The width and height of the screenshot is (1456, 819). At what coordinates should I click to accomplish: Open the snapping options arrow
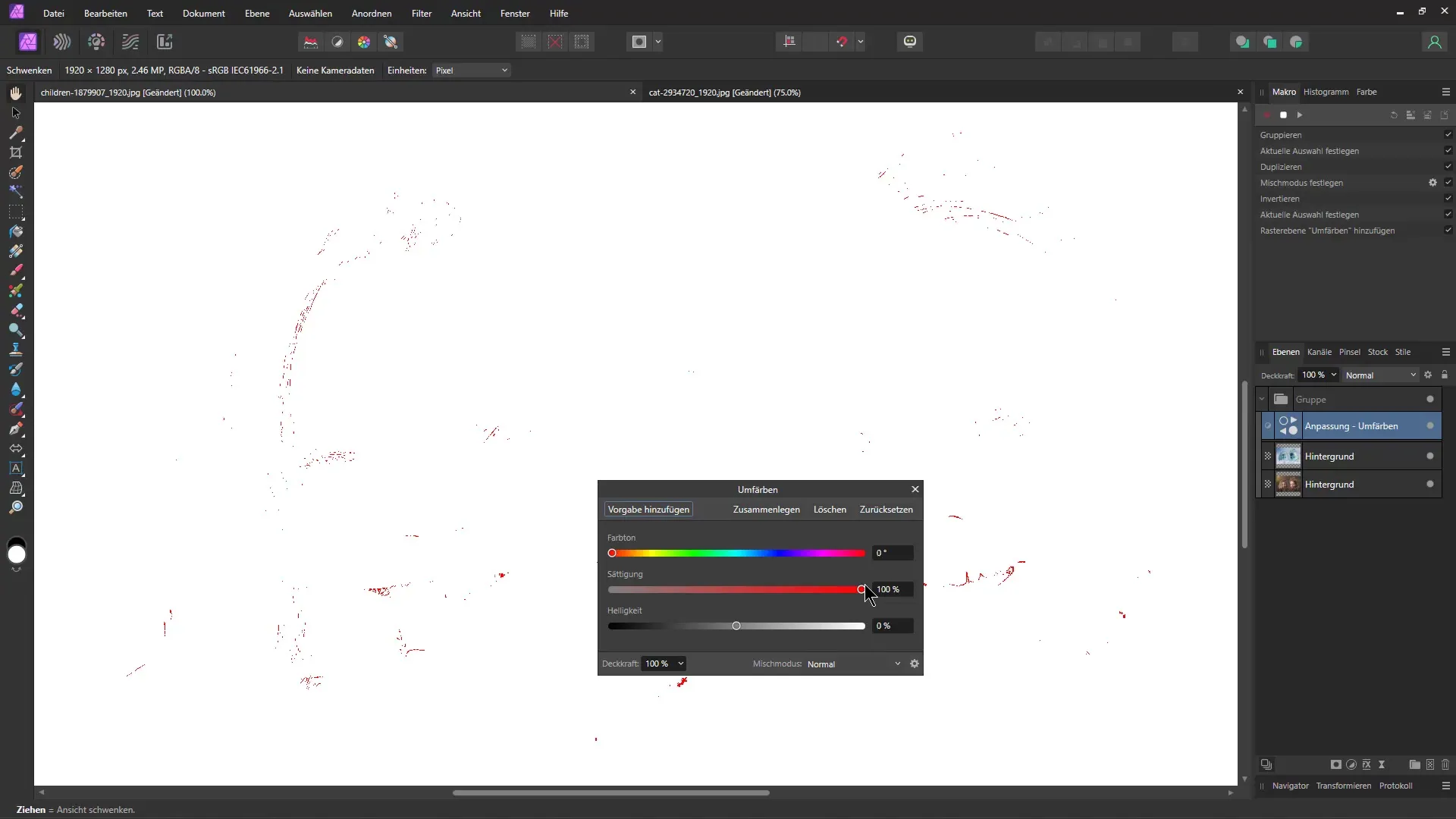click(861, 42)
